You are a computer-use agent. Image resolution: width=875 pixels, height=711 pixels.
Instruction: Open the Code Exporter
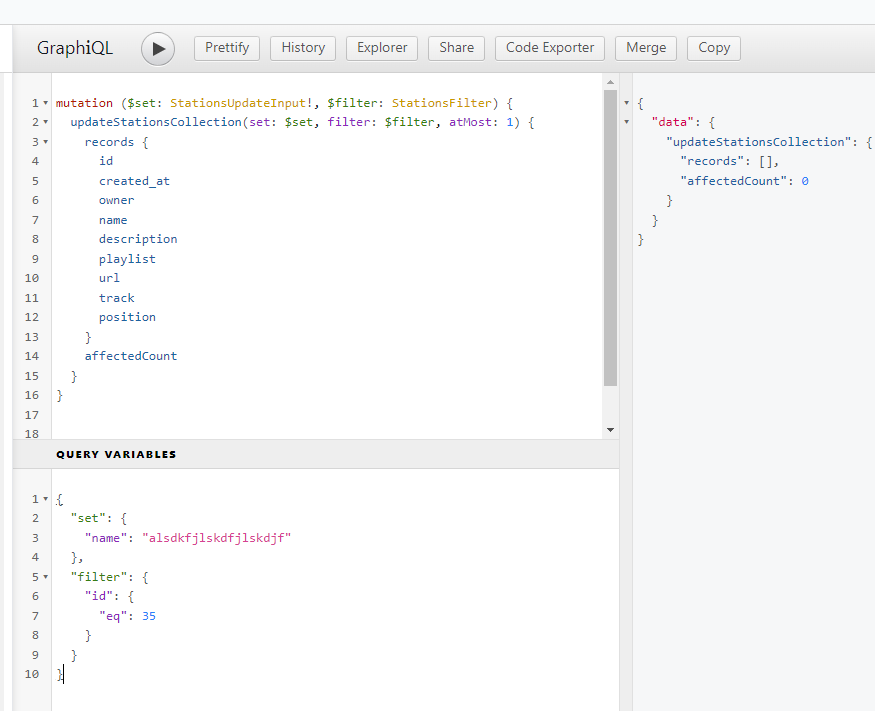550,48
